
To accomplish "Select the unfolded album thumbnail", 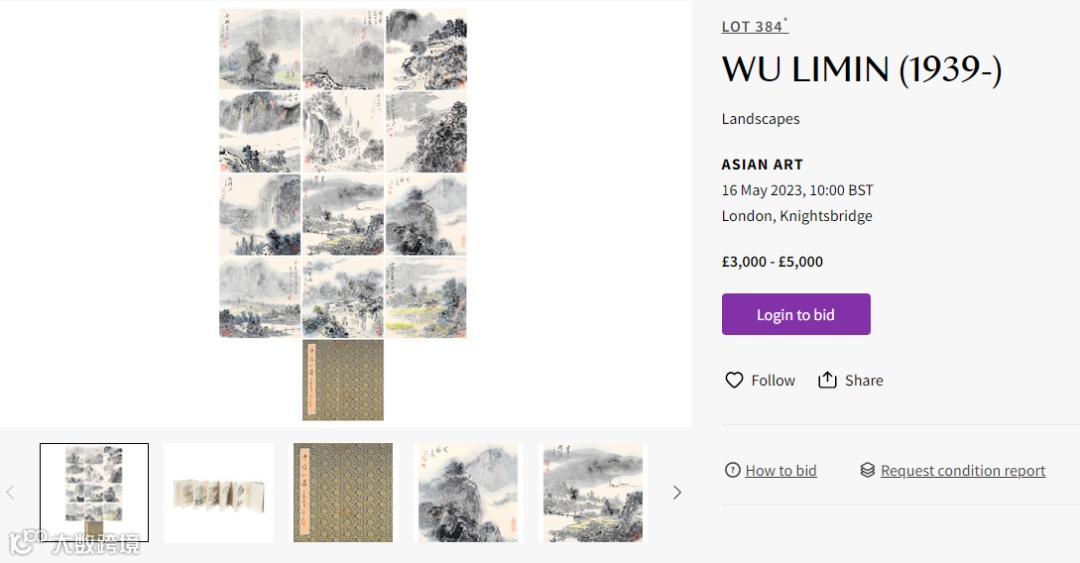I will coord(218,492).
